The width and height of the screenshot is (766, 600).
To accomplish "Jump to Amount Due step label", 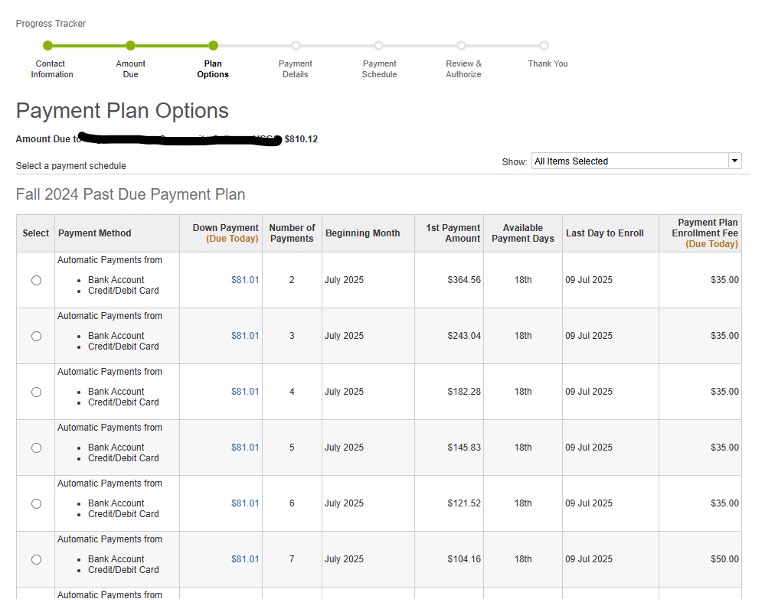I will (x=130, y=69).
